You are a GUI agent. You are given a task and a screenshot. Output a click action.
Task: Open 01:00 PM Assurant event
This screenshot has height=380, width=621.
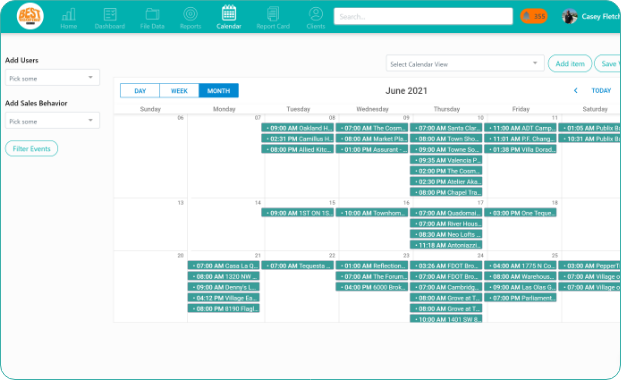pos(372,149)
